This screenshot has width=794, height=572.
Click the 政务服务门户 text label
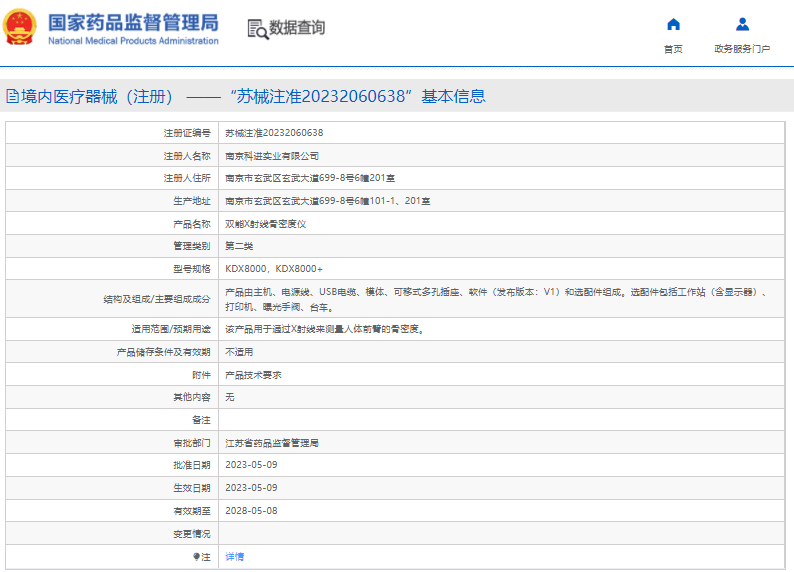742,49
